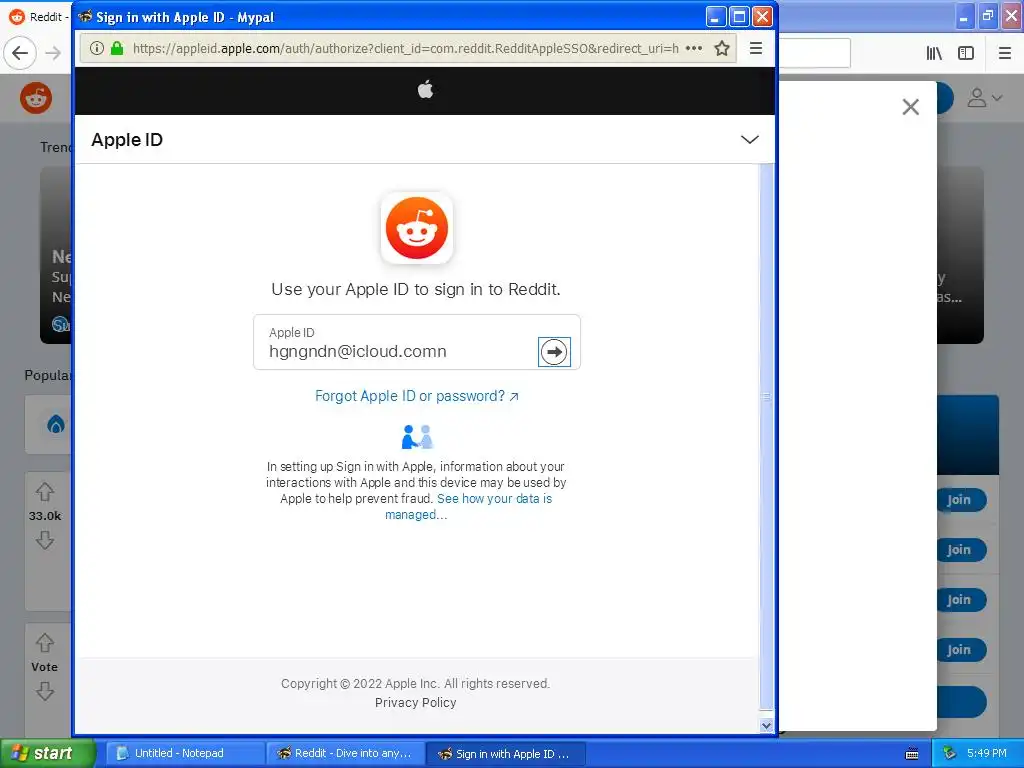The height and width of the screenshot is (768, 1024).
Task: Click the 5:49 PM clock
Action: [x=987, y=753]
